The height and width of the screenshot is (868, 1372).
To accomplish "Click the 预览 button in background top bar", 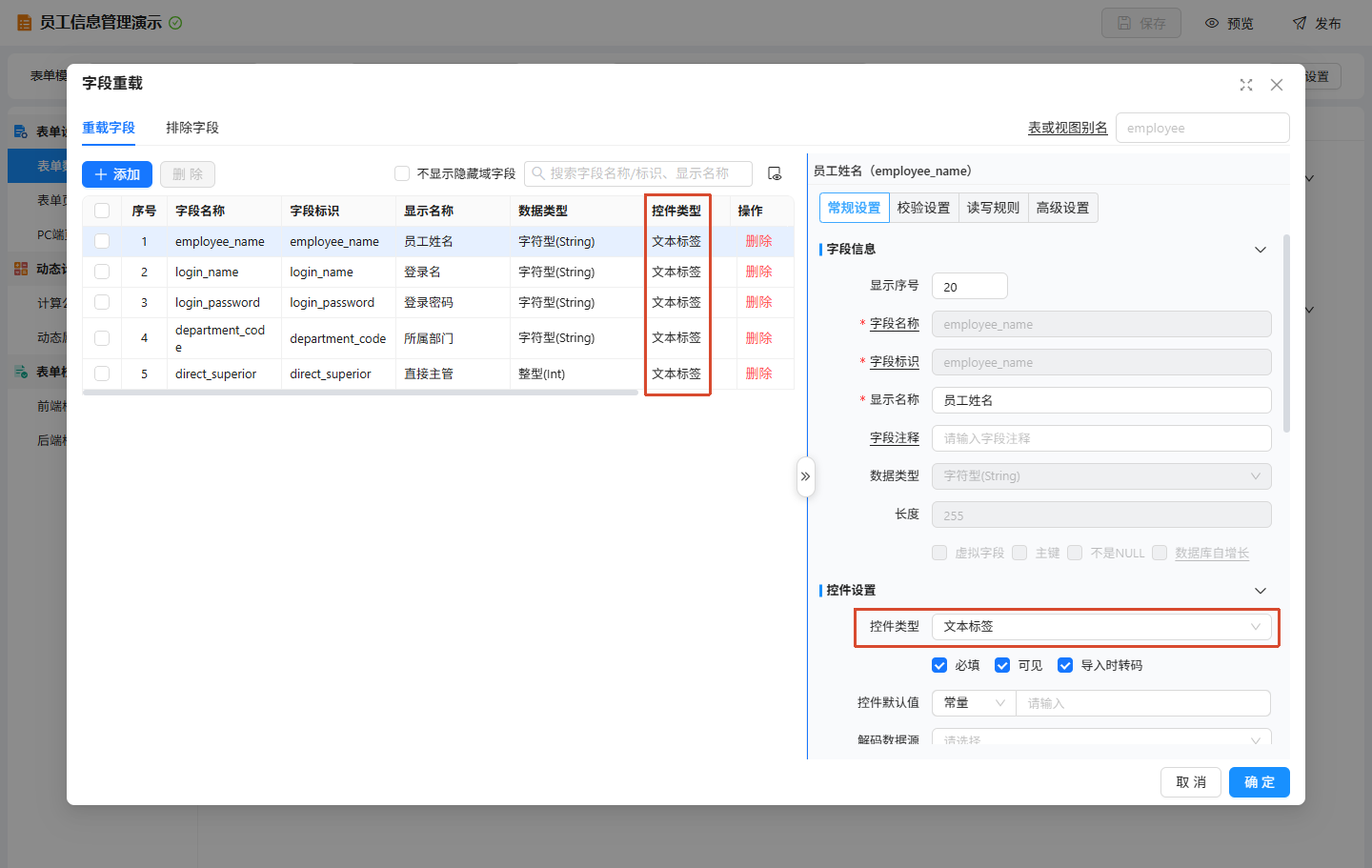I will click(x=1229, y=23).
